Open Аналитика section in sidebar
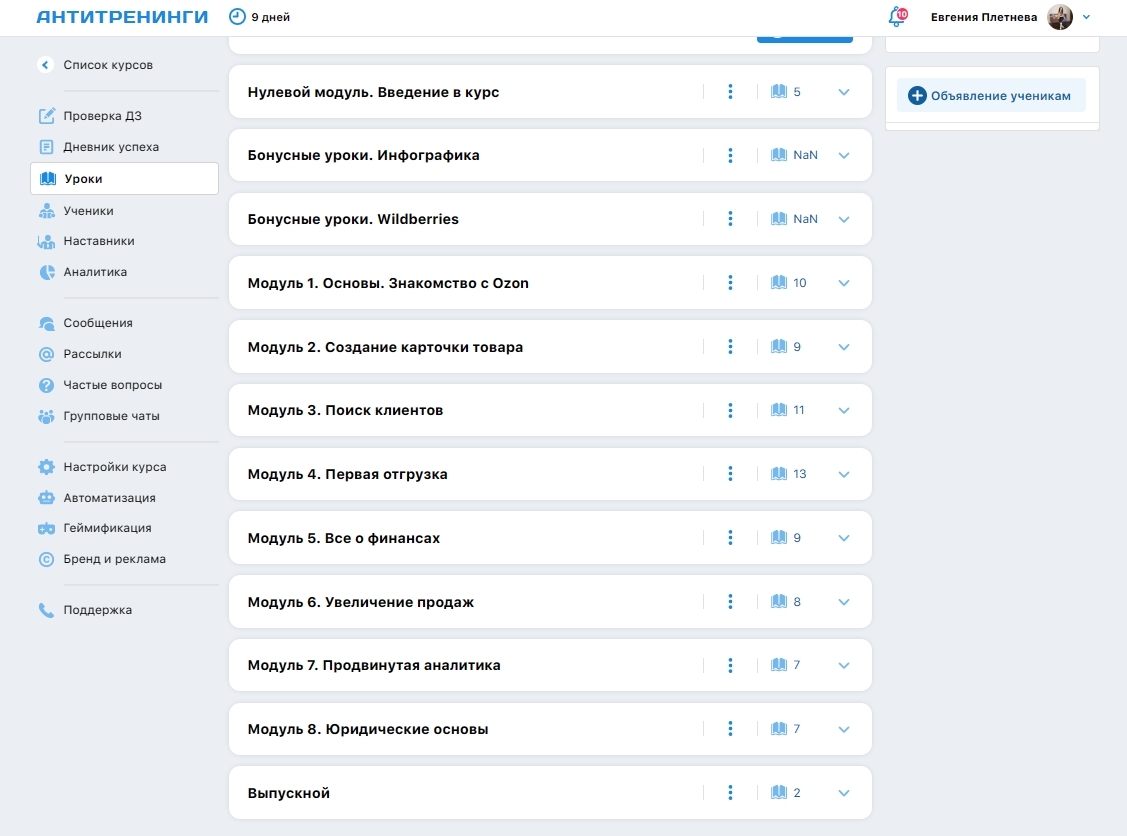 95,272
